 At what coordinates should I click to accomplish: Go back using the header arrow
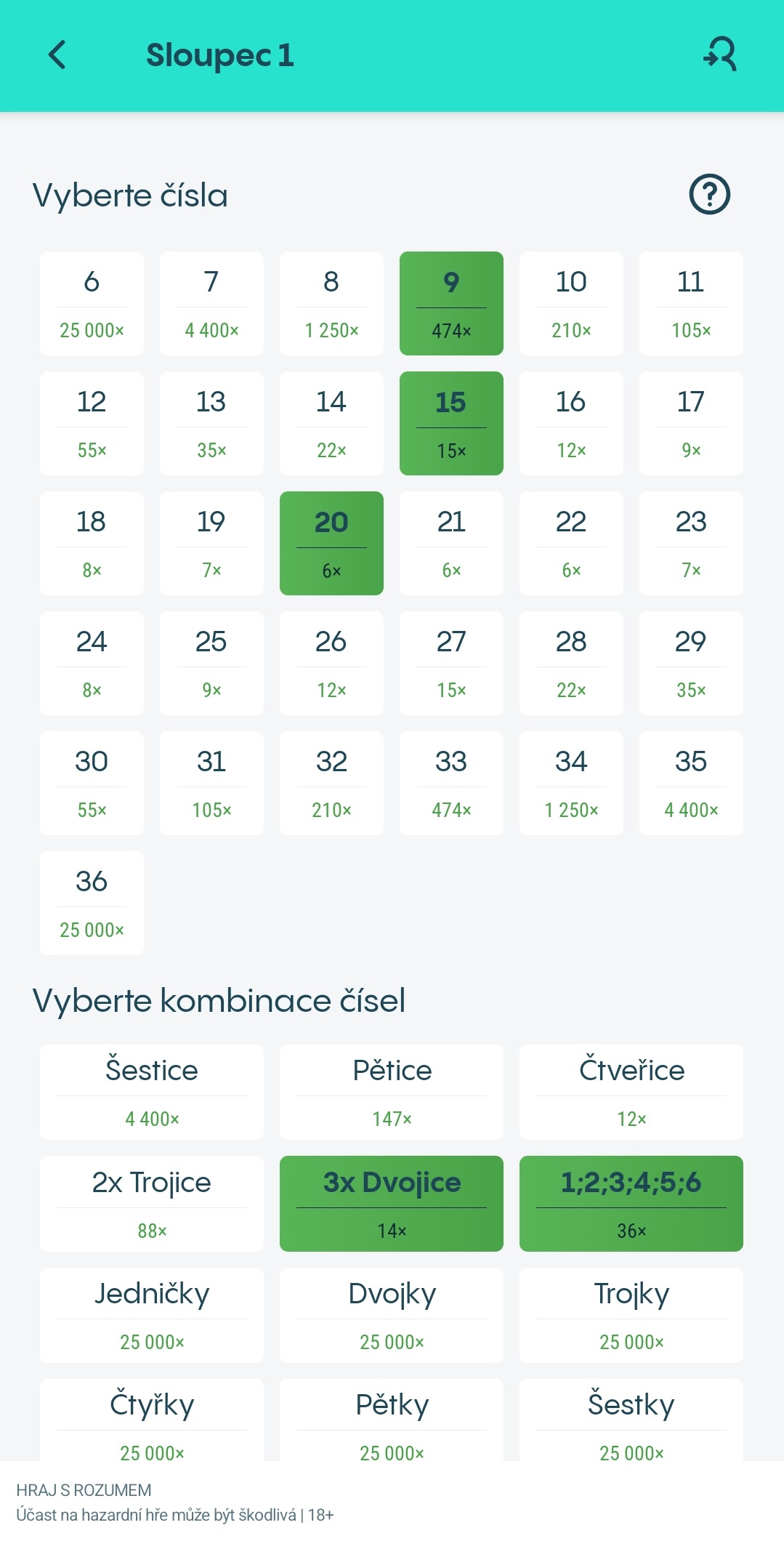57,55
